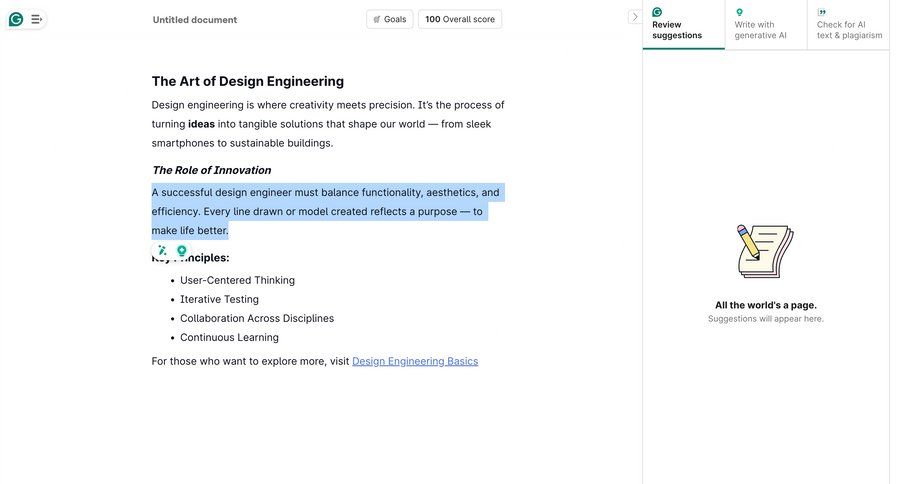Viewport: 900px width, 484px height.
Task: Click the bold word ideas
Action: point(201,124)
